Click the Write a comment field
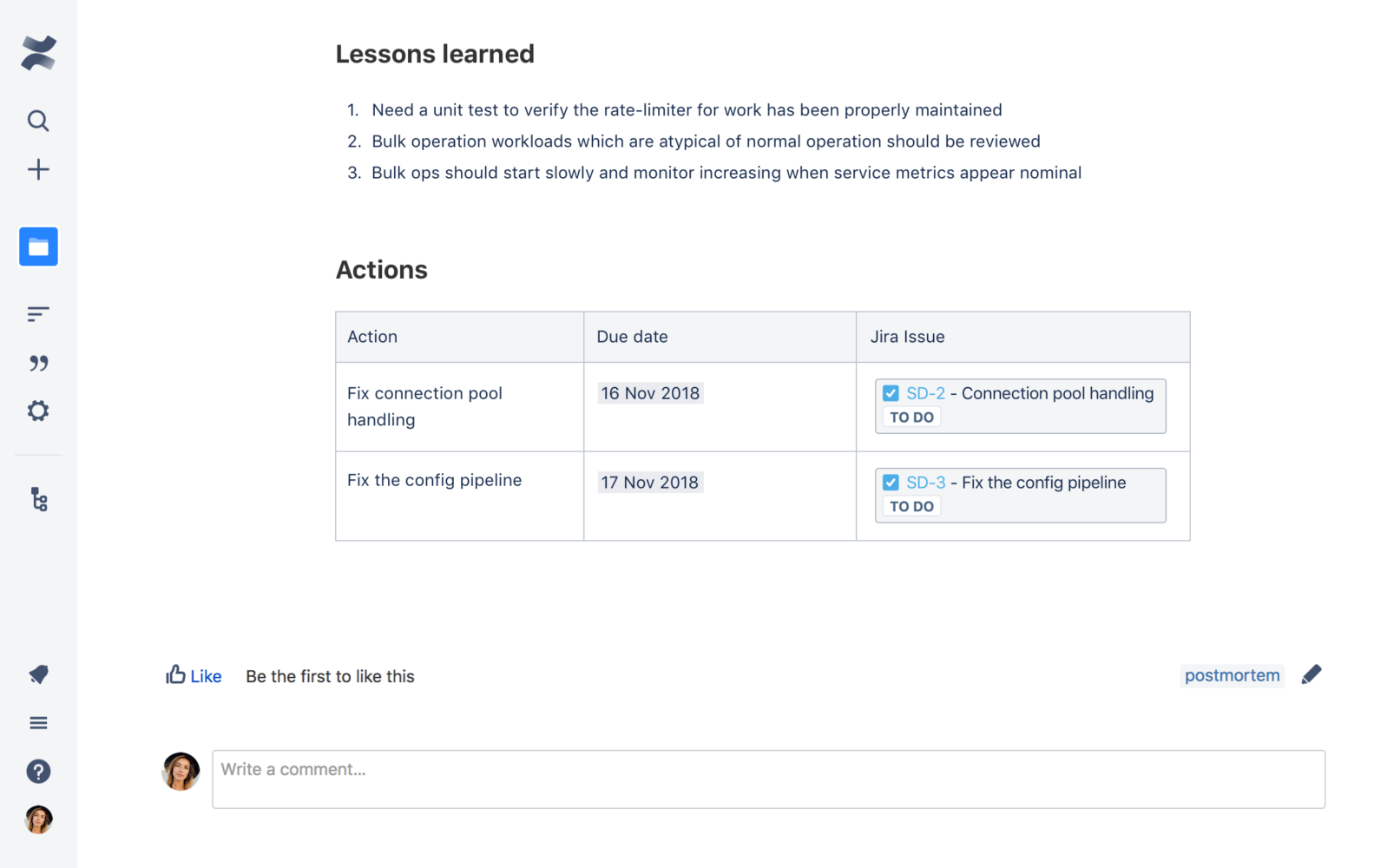Image resolution: width=1374 pixels, height=868 pixels. click(768, 779)
